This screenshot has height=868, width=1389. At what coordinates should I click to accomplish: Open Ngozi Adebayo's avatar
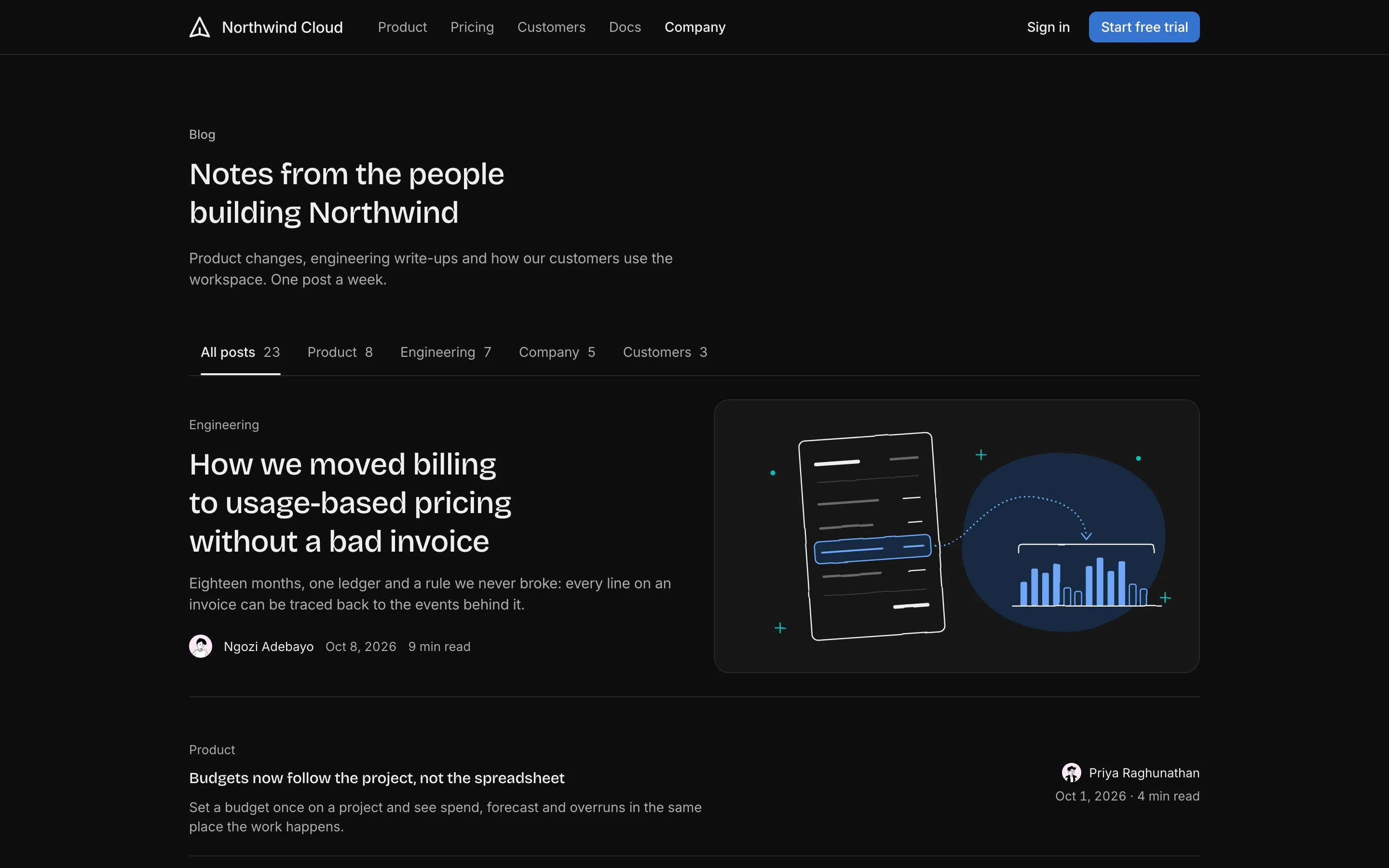pos(200,646)
